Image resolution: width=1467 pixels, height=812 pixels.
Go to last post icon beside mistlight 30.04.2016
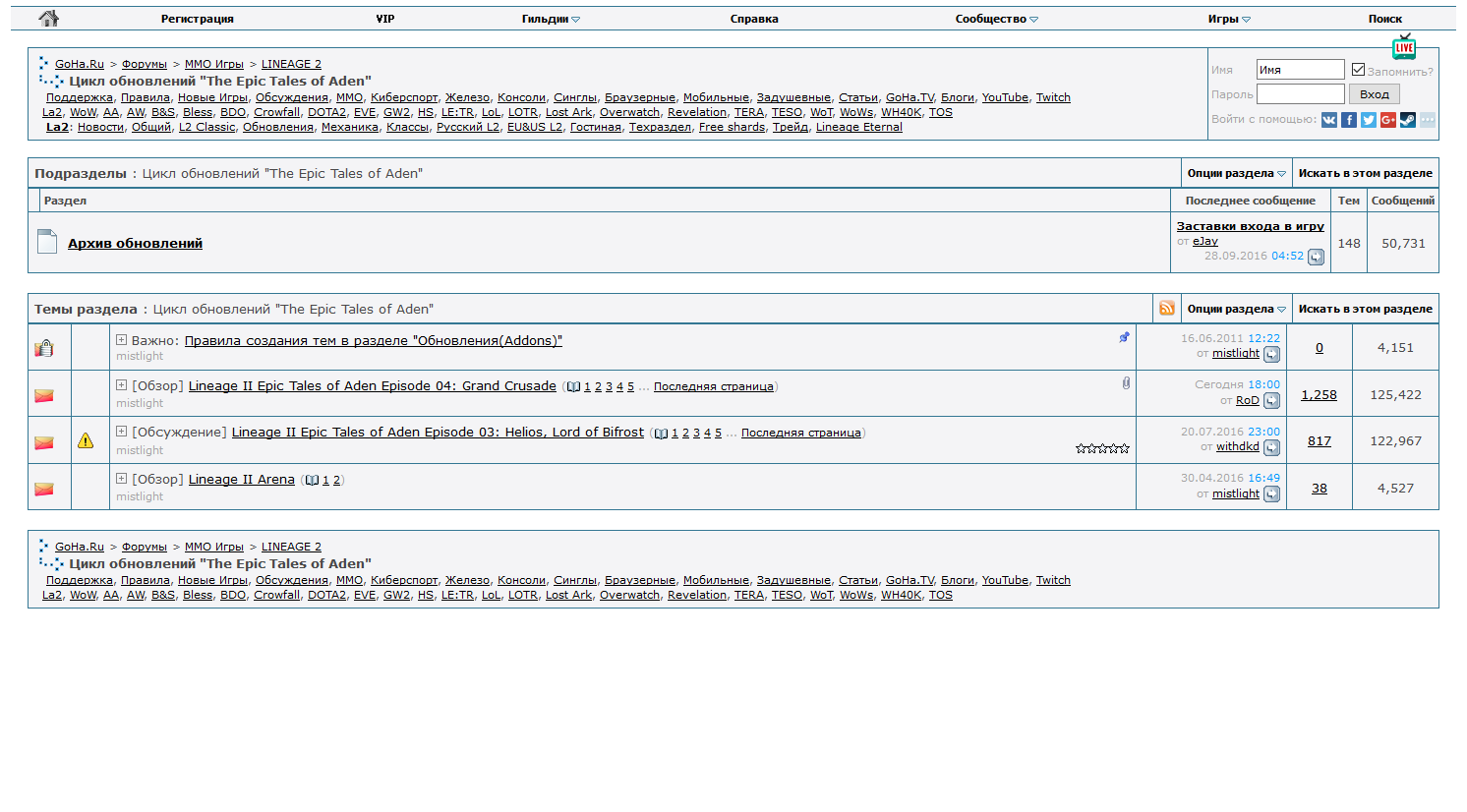(1271, 494)
